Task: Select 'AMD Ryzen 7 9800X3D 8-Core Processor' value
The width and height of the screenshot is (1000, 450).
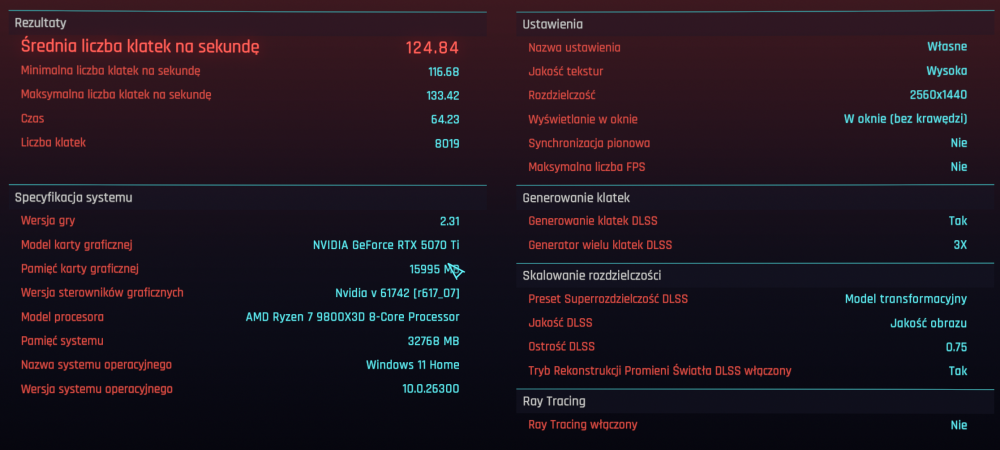Action: pyautogui.click(x=353, y=317)
